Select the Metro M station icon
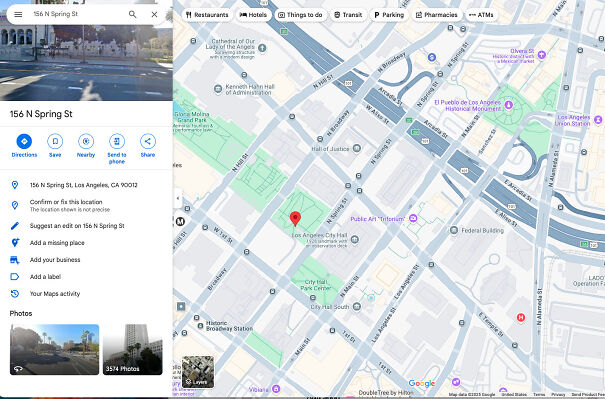 [180, 221]
